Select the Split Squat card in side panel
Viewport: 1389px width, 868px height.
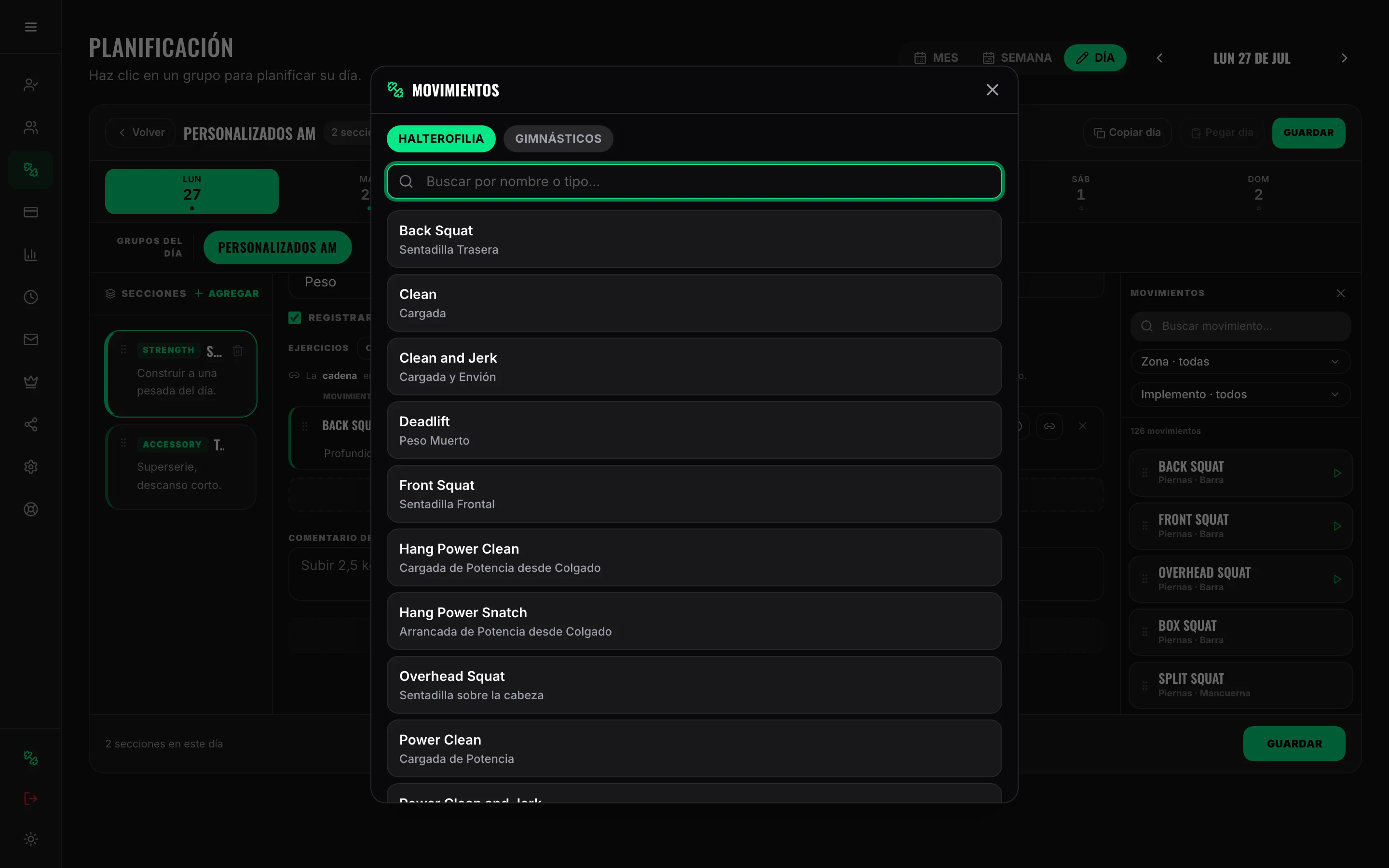coord(1240,685)
